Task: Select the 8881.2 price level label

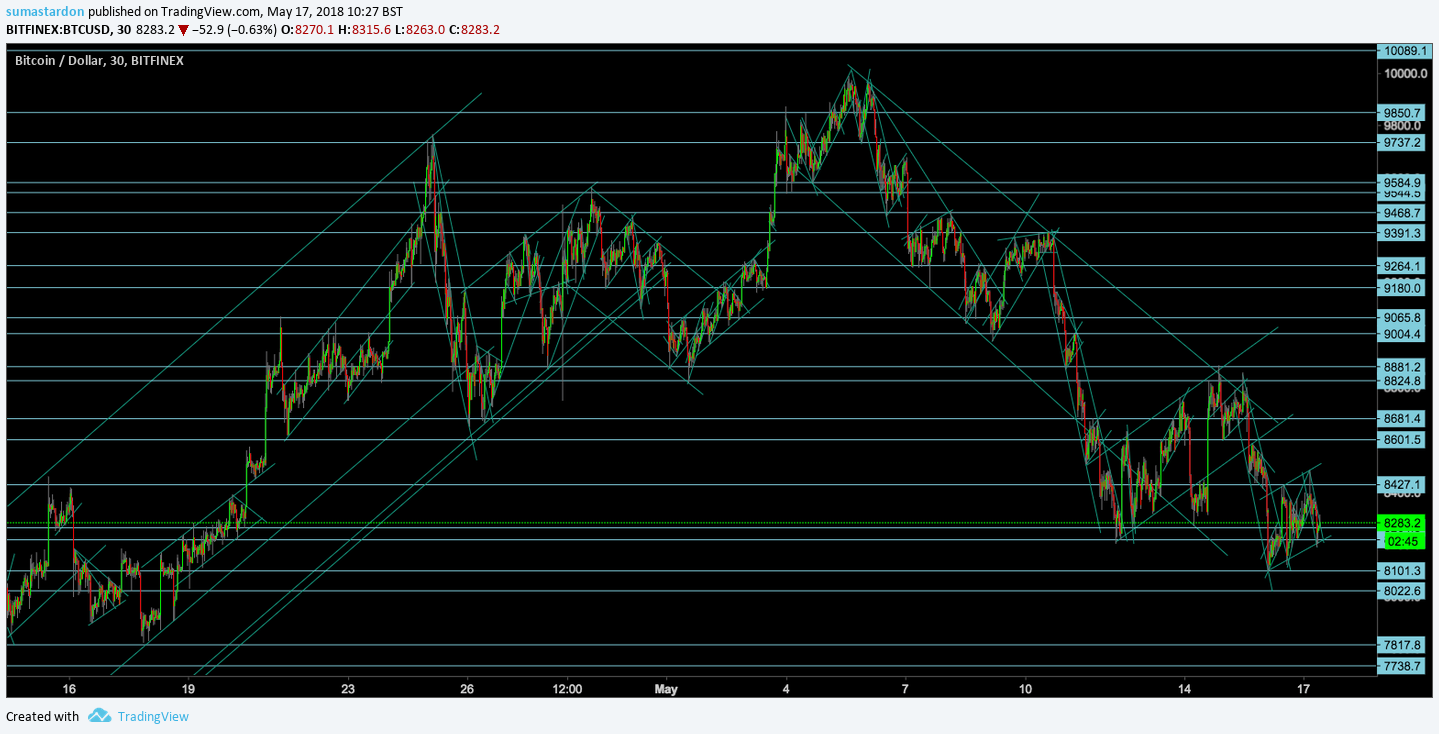Action: (1401, 366)
